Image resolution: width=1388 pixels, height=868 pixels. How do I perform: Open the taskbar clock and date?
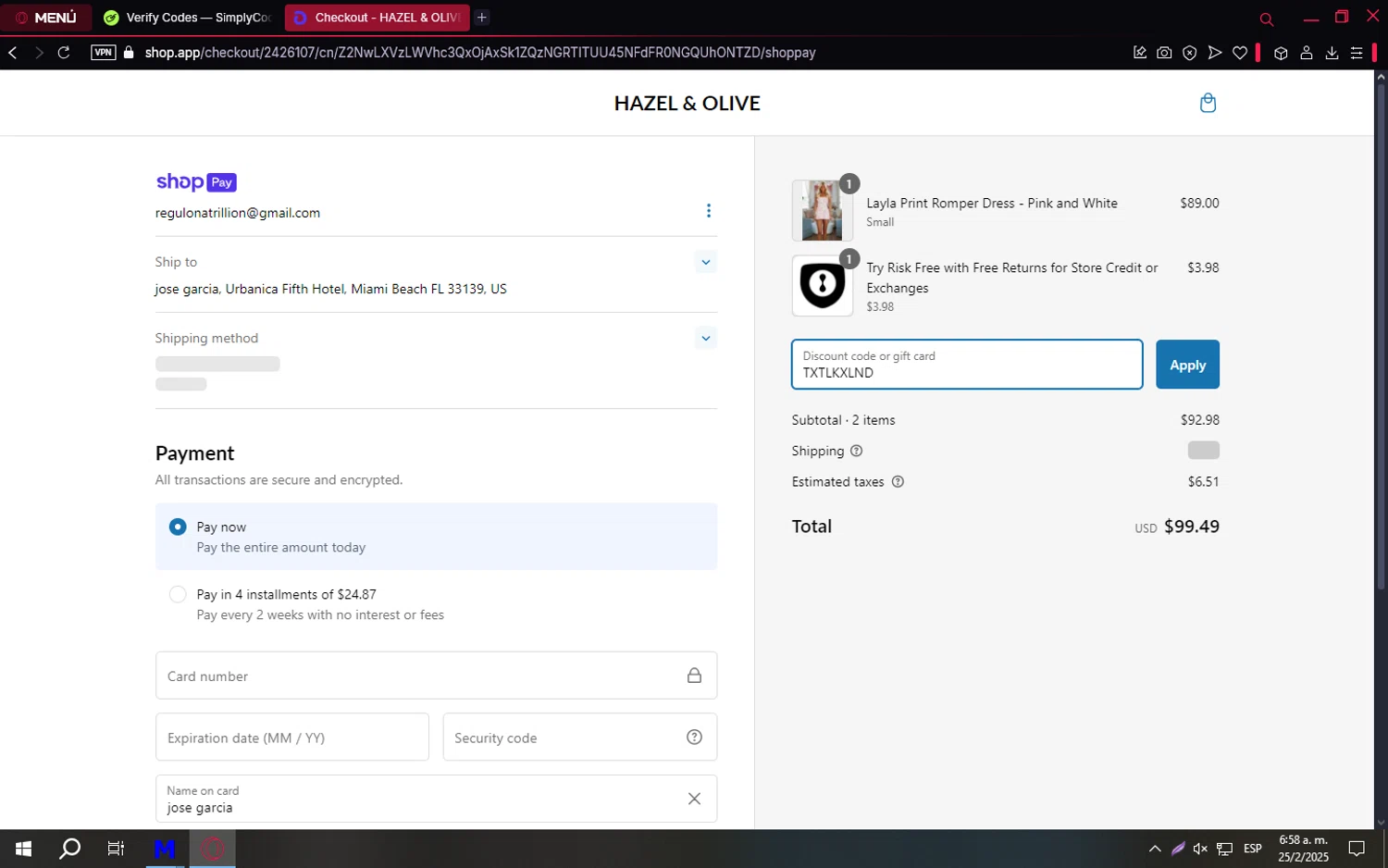[1303, 849]
